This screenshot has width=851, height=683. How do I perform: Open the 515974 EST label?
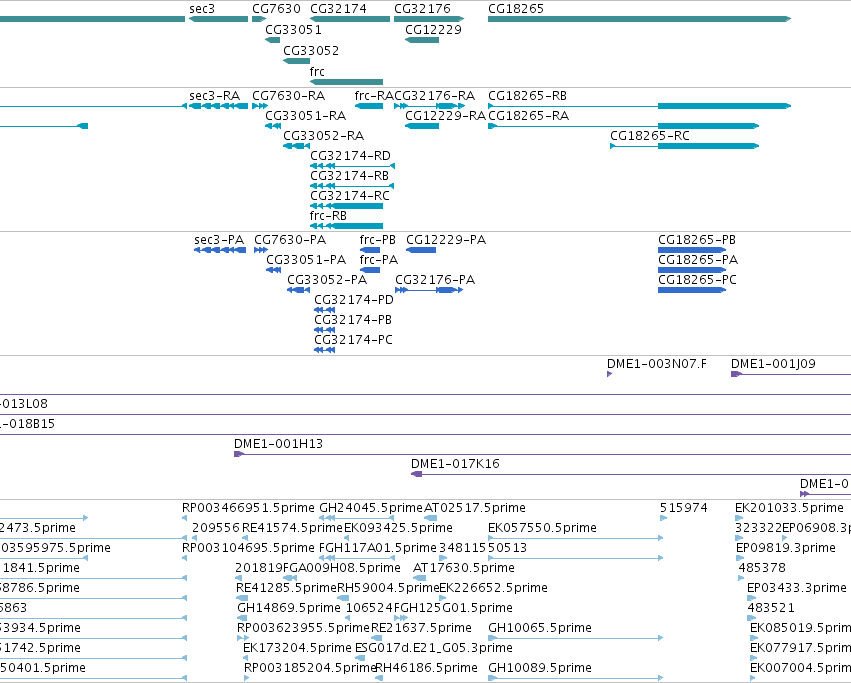point(684,508)
